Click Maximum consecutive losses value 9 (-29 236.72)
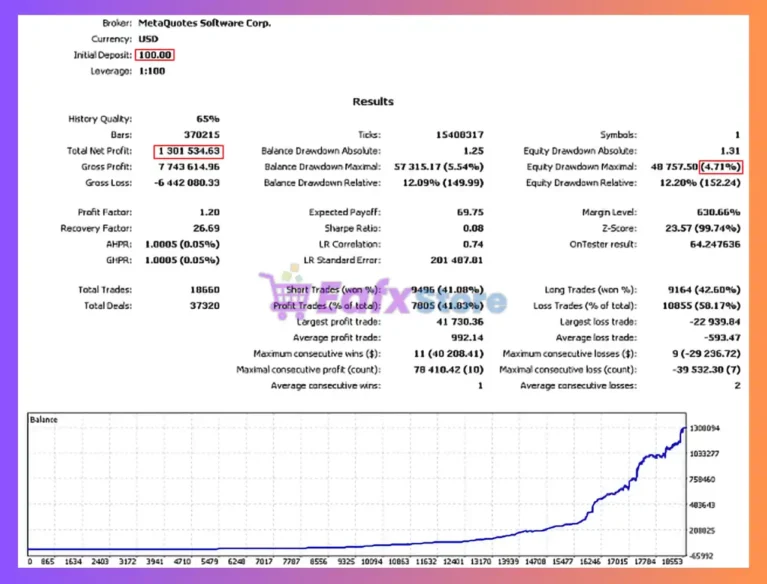 pyautogui.click(x=706, y=354)
